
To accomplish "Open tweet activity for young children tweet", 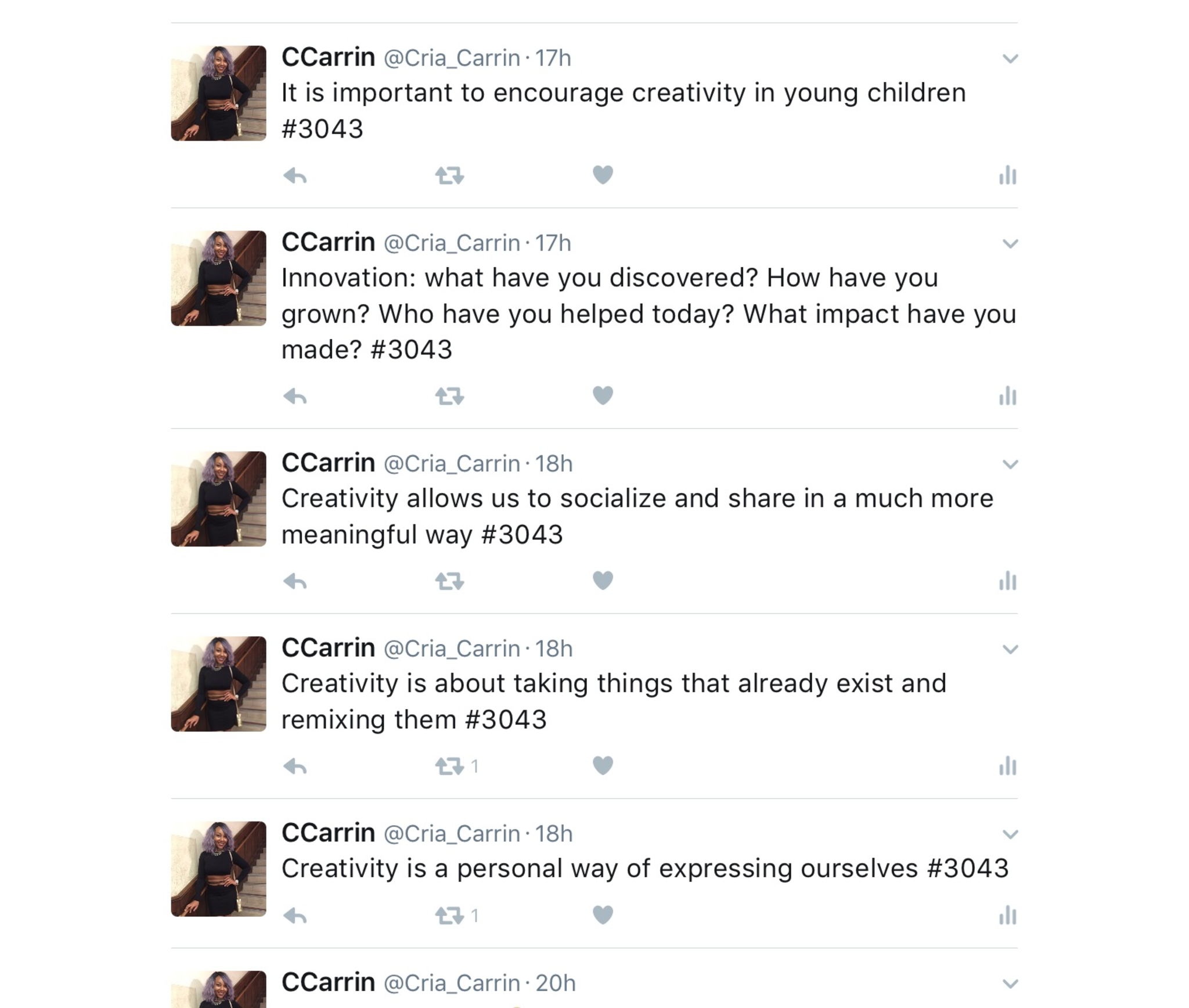I will (1007, 175).
